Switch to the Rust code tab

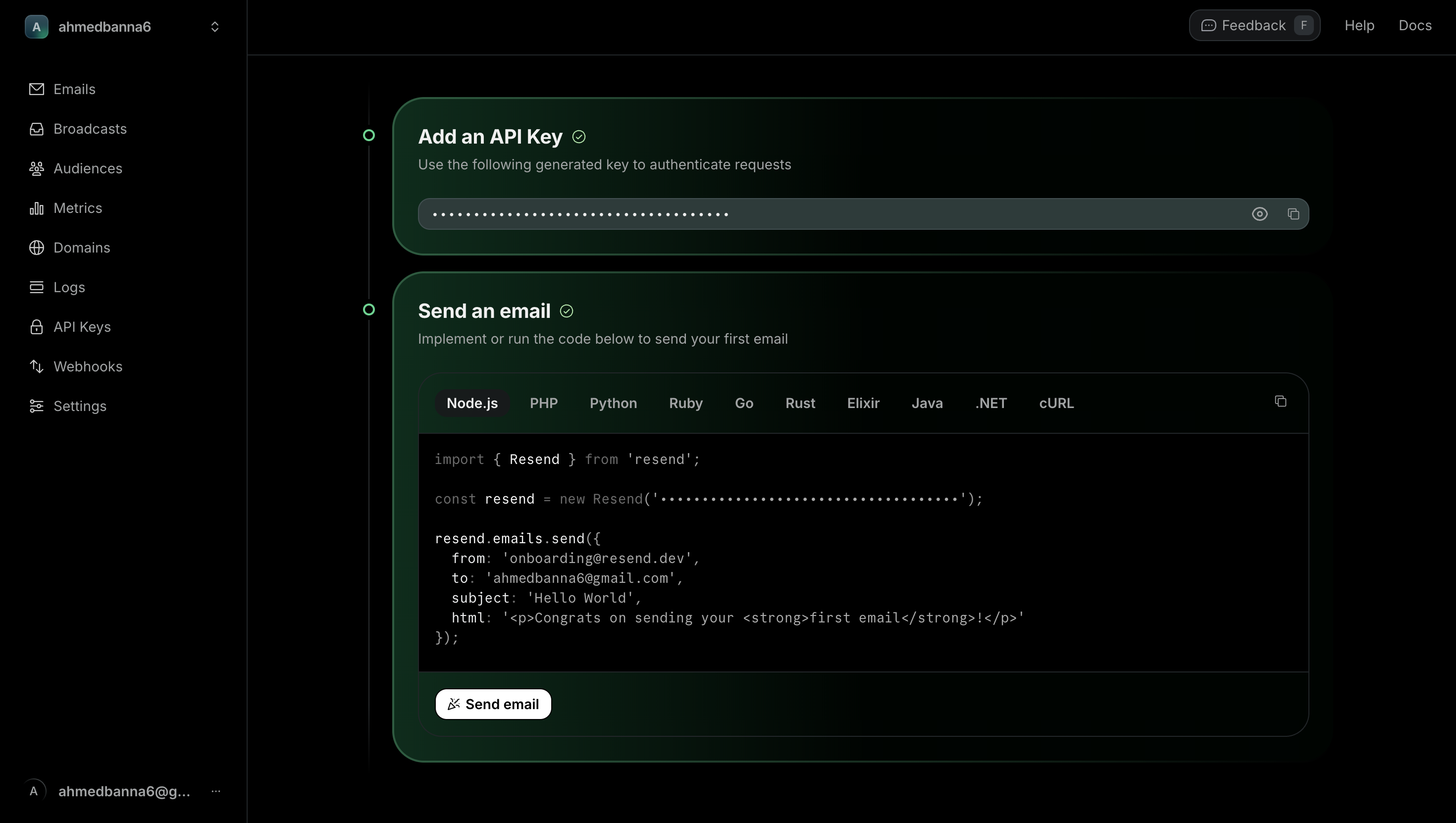tap(800, 403)
